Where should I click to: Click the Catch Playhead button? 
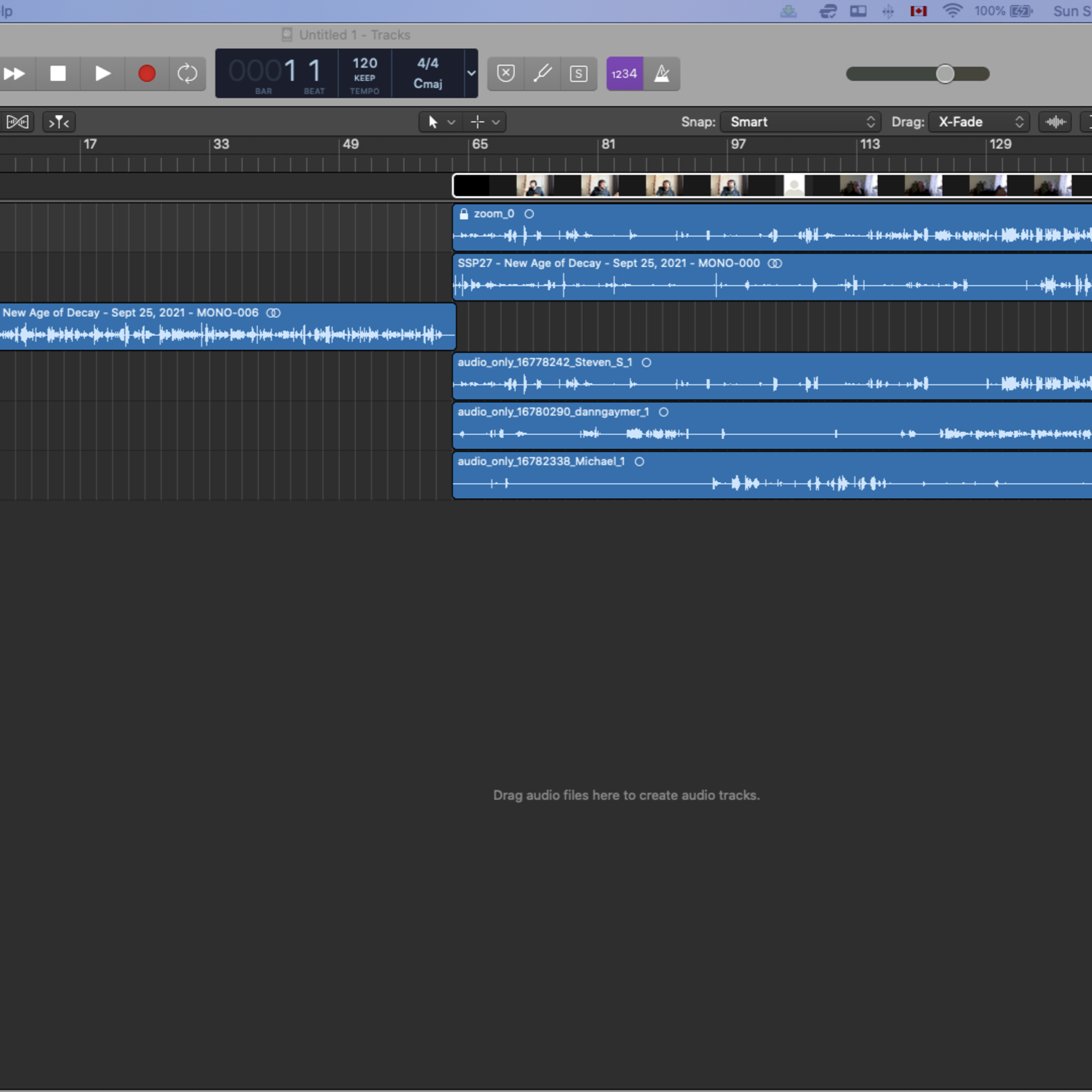tap(58, 122)
